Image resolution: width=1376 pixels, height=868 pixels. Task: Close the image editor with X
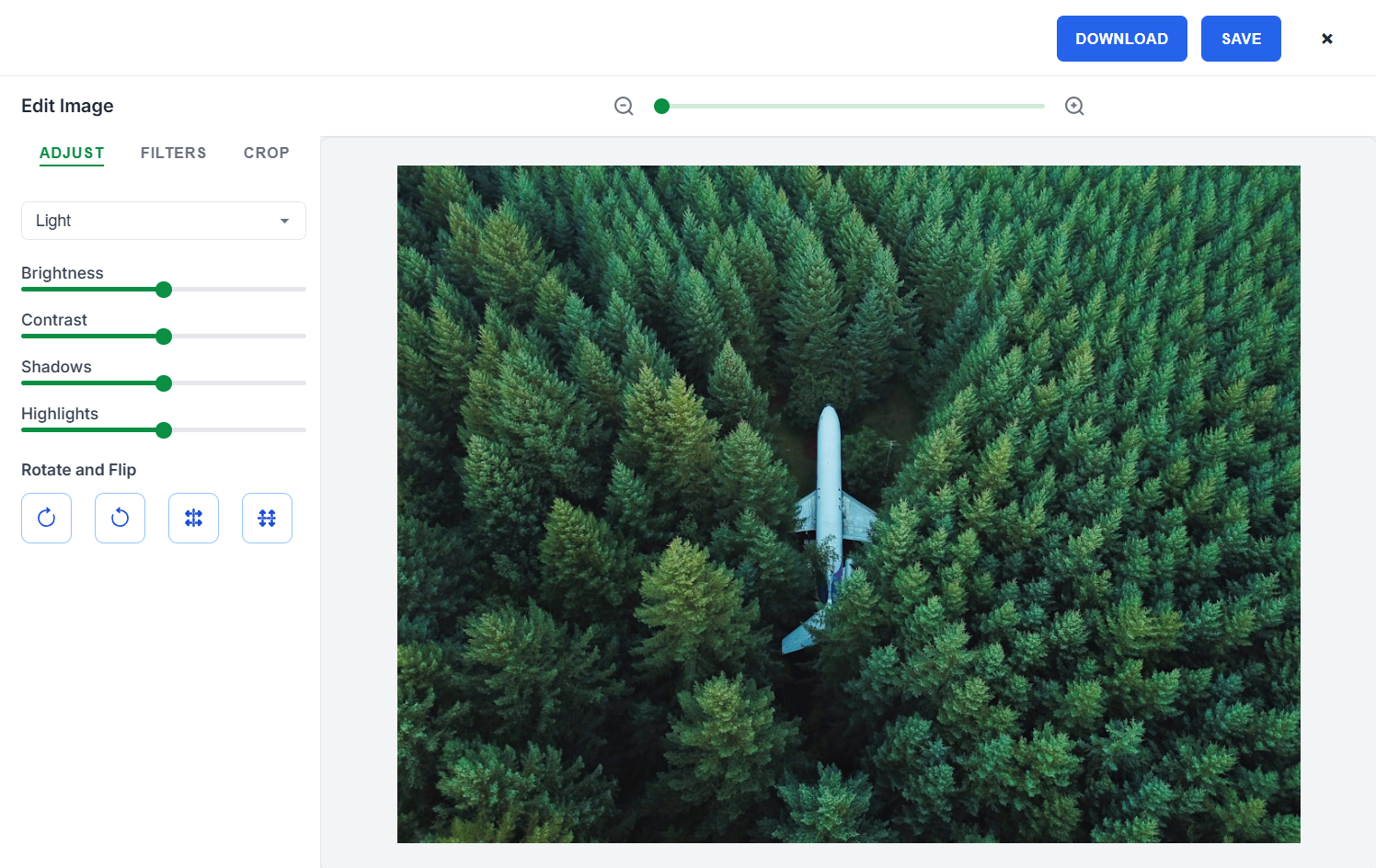[x=1327, y=39]
